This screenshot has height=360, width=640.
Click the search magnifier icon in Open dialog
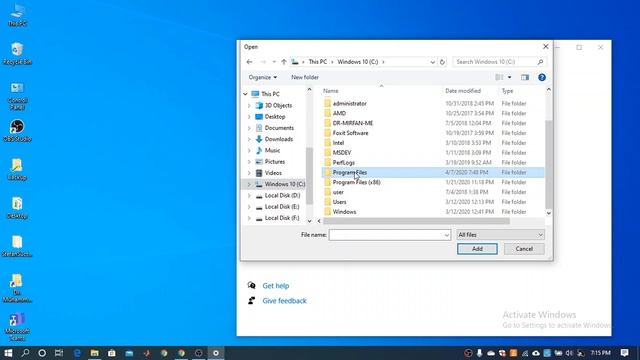click(x=540, y=62)
